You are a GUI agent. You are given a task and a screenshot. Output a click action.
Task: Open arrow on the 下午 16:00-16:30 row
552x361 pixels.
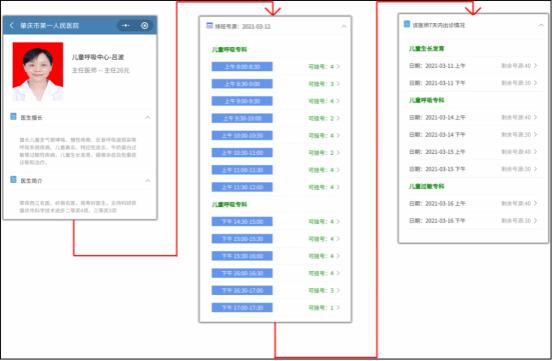pyautogui.click(x=338, y=273)
